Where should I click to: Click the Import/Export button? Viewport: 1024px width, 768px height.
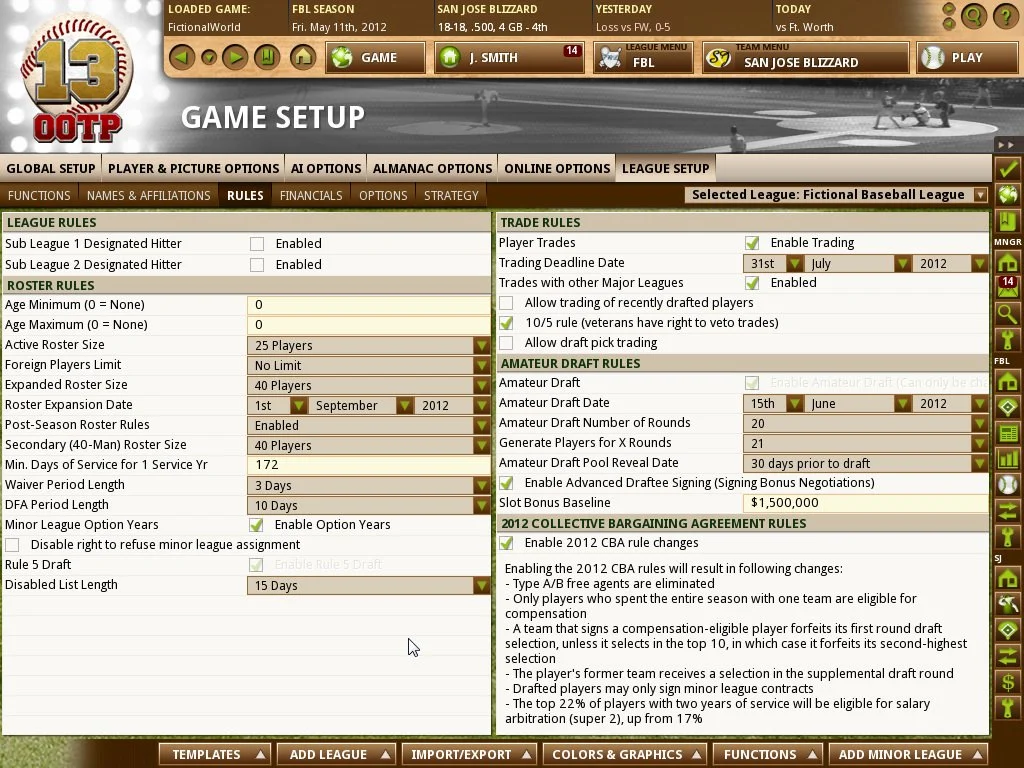[x=470, y=754]
